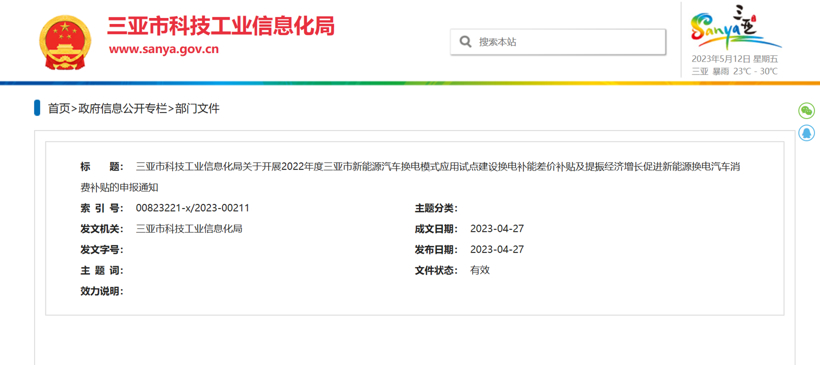
Task: Click the 成文日期 label
Action: [436, 229]
